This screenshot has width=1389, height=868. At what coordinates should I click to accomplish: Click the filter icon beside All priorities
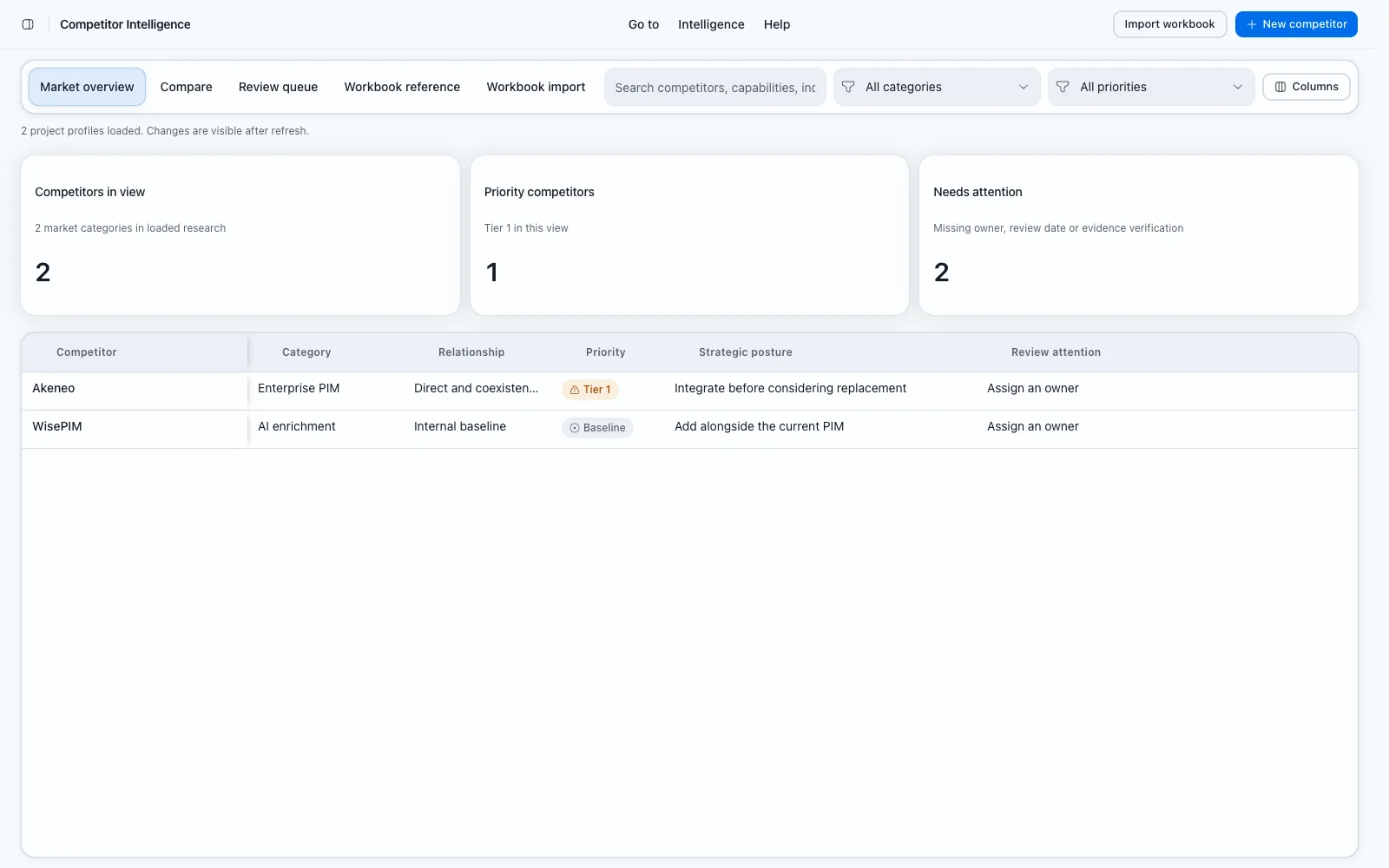(1063, 87)
